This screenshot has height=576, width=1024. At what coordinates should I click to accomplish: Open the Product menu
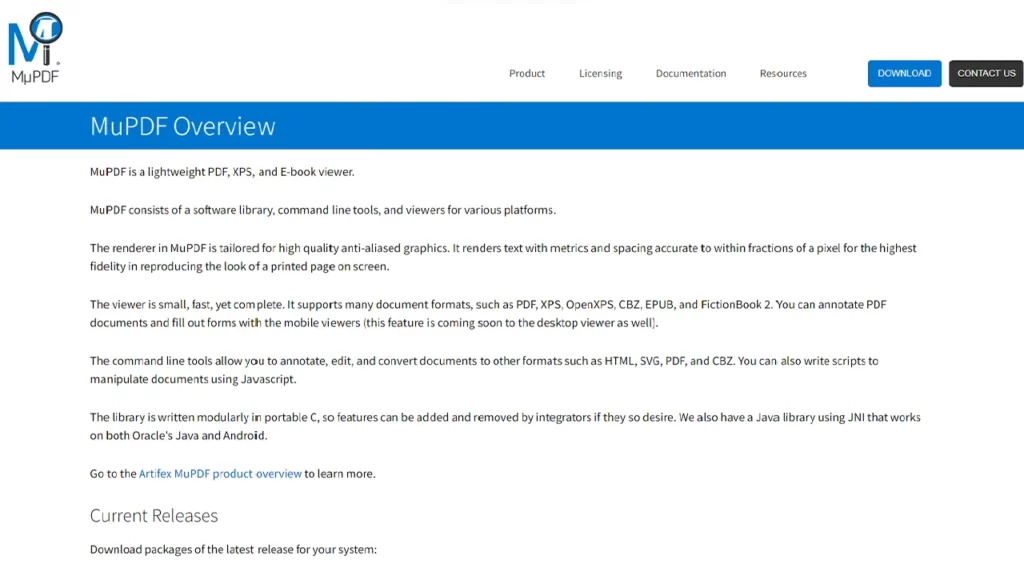tap(527, 73)
